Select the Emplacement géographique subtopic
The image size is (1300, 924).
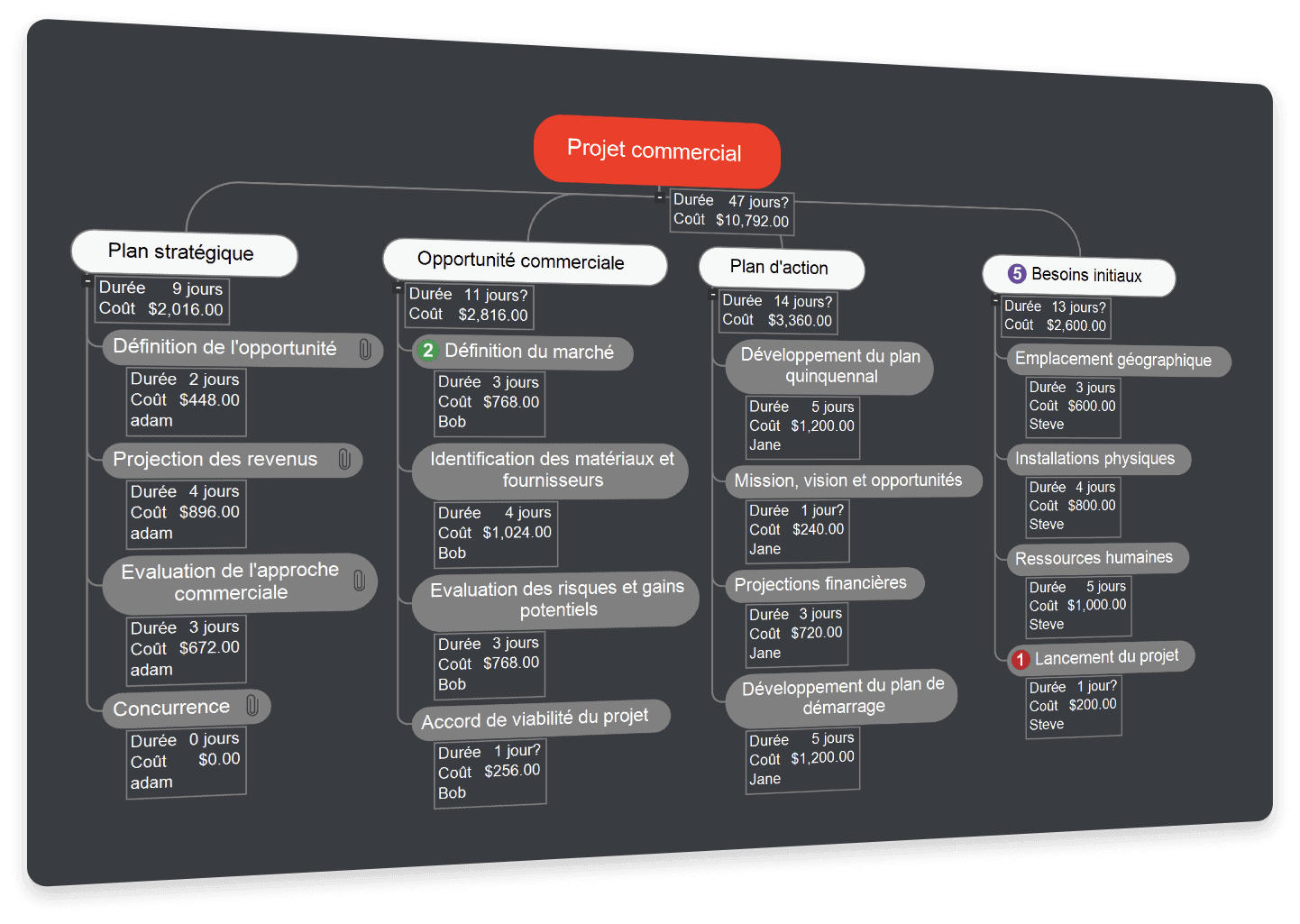coord(1119,361)
